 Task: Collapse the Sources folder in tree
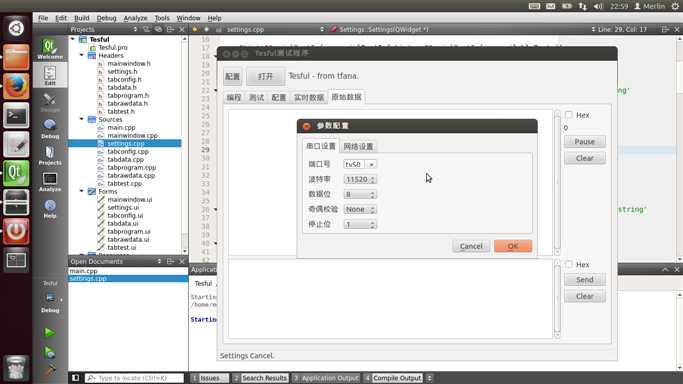click(x=81, y=119)
